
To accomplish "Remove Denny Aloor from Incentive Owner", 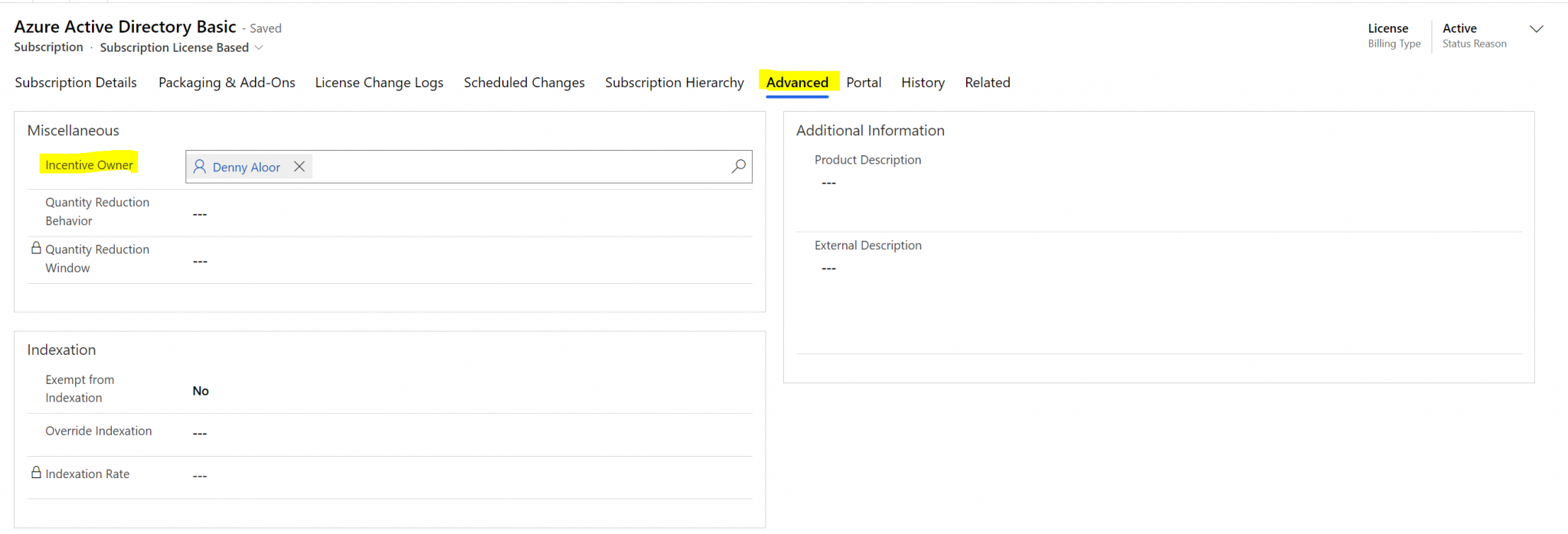I will tap(299, 167).
